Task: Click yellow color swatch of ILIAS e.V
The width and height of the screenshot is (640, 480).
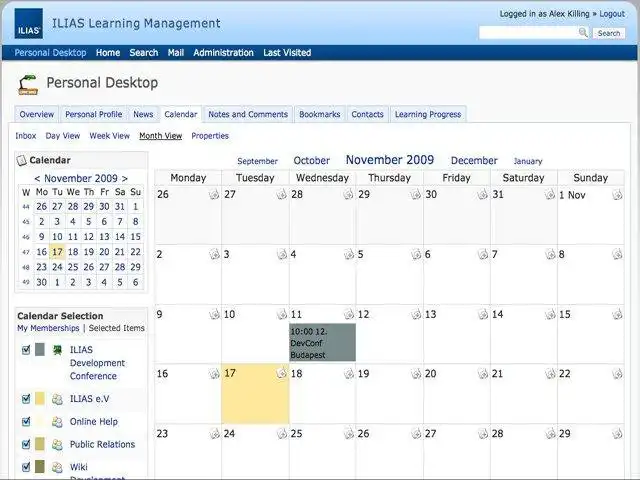Action: [40, 399]
